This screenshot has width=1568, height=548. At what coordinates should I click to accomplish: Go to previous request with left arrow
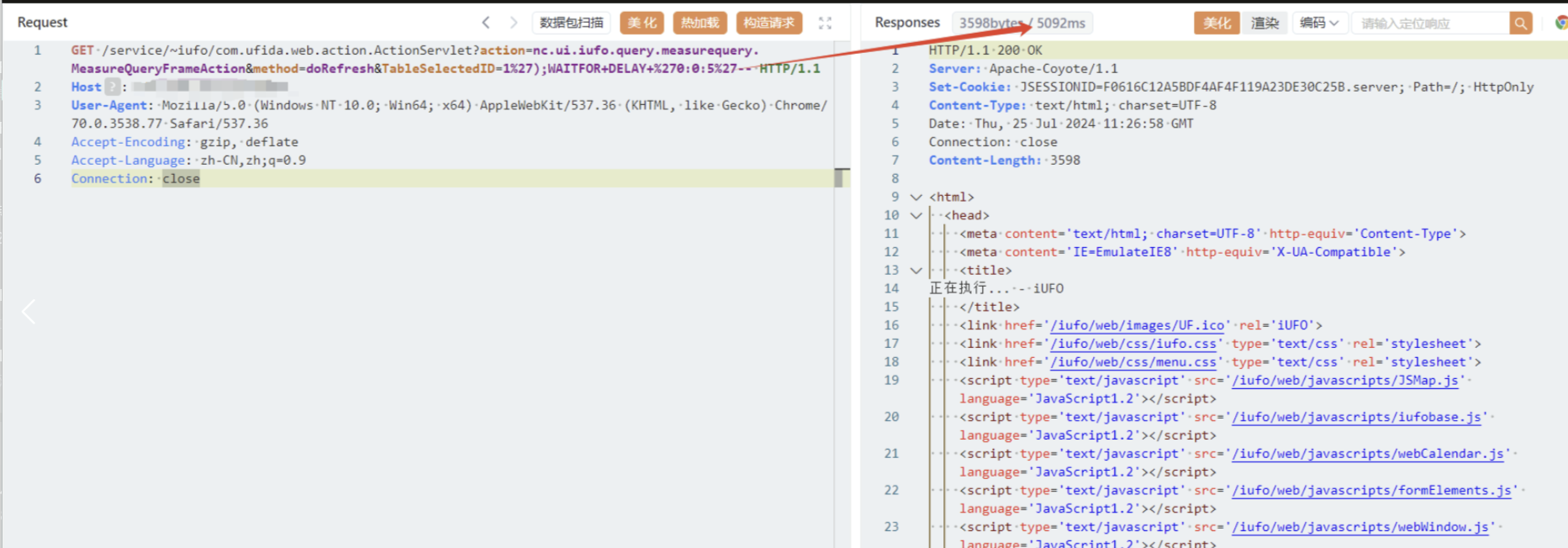pyautogui.click(x=486, y=23)
